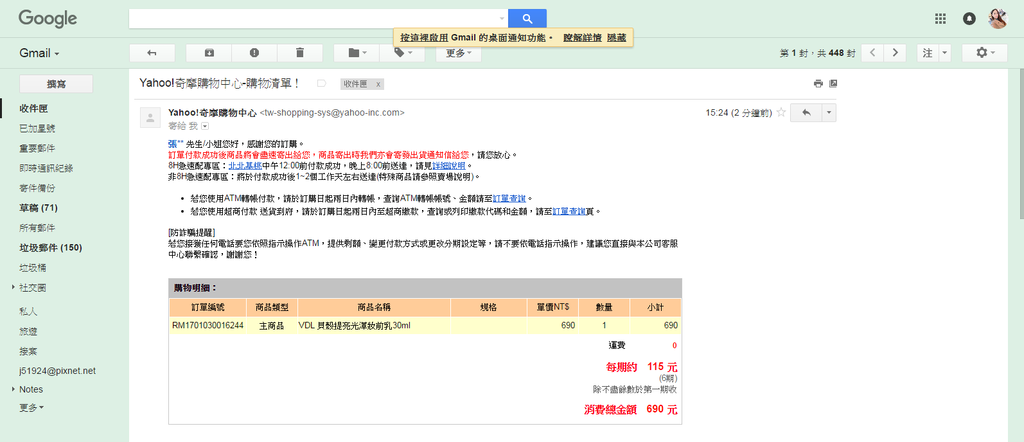Remove the 收件匣 label with x
Image resolution: width=1024 pixels, height=442 pixels.
[377, 84]
